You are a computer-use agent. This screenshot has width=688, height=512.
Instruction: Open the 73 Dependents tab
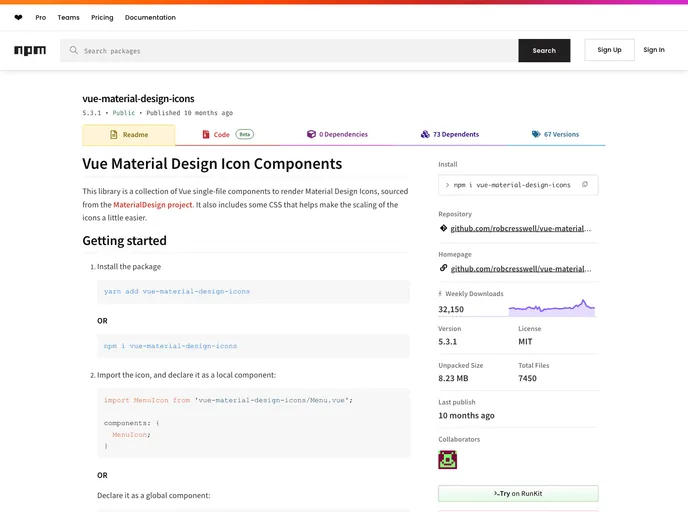pyautogui.click(x=449, y=134)
